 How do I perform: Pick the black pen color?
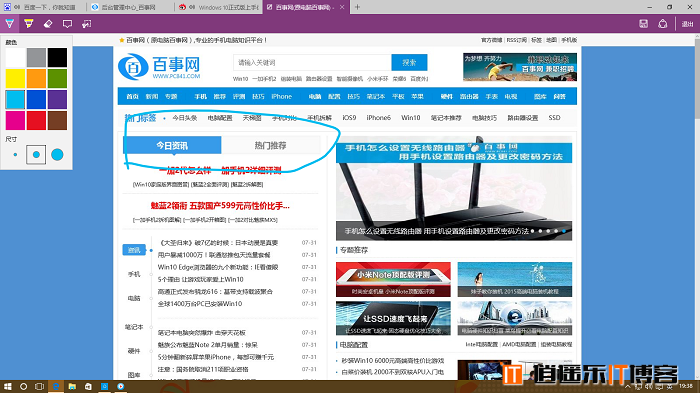58,58
